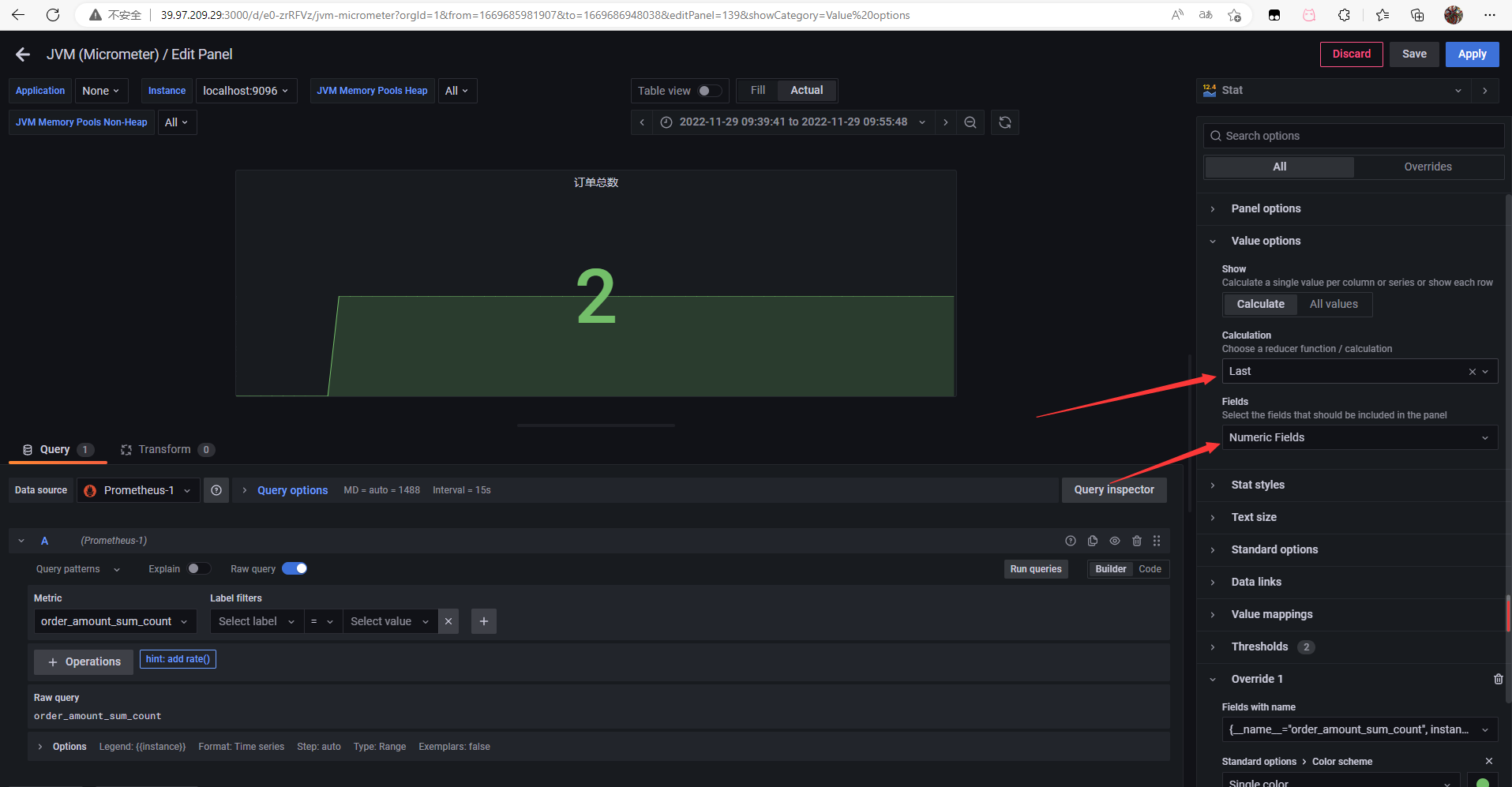This screenshot has width=1512, height=787.
Task: Open Instance localhost:9096 dropdown
Action: (246, 91)
